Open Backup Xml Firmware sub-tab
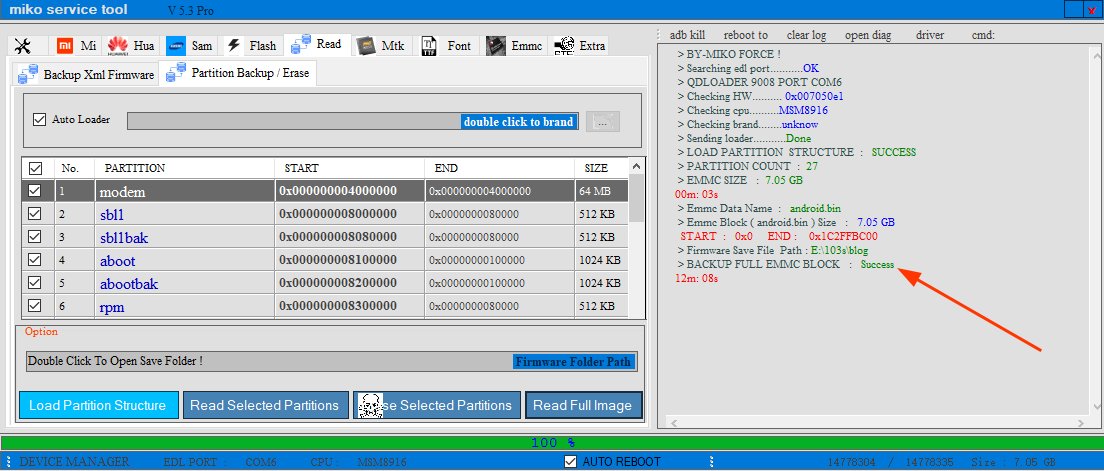The image size is (1104, 471). pos(86,74)
